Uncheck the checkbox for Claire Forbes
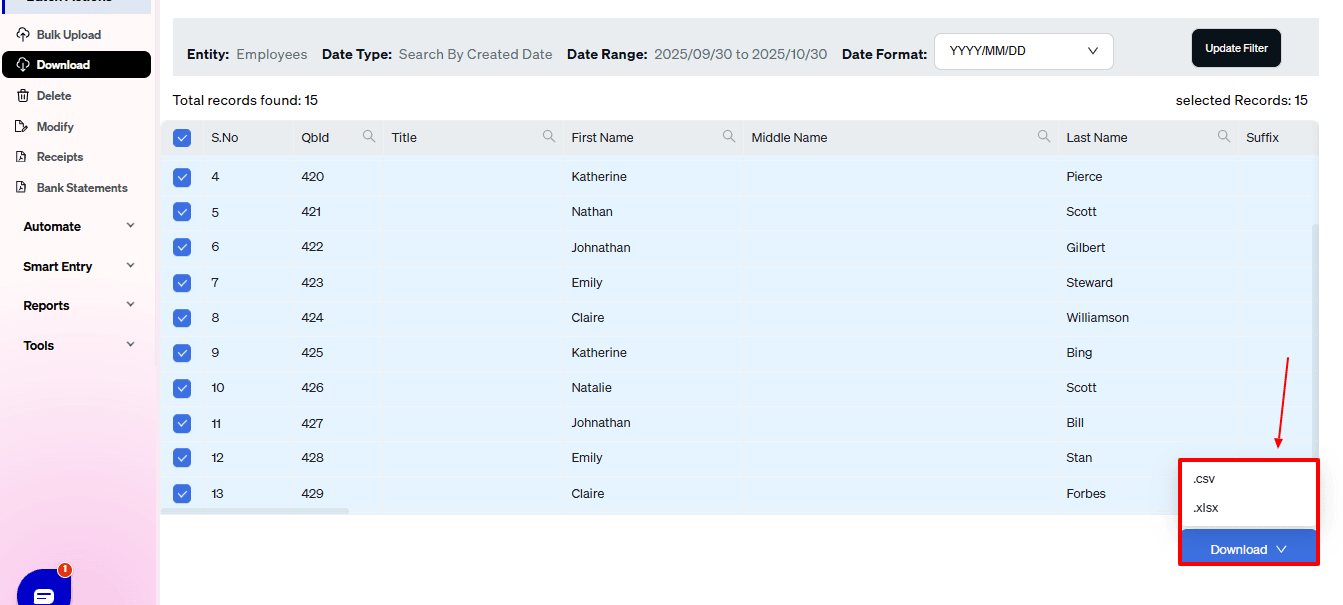The height and width of the screenshot is (605, 1343). tap(182, 493)
